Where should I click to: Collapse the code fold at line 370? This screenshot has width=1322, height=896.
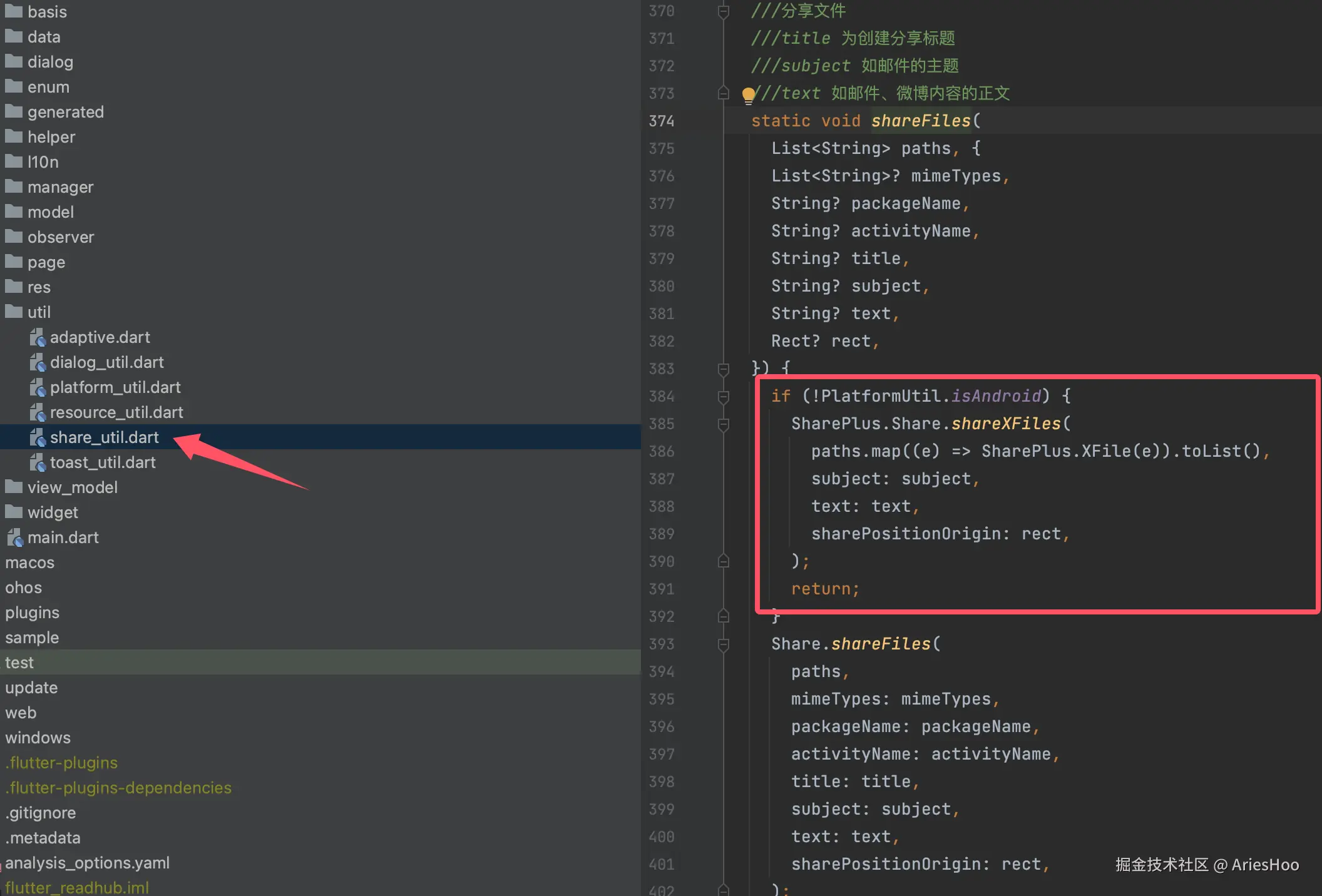pyautogui.click(x=723, y=11)
